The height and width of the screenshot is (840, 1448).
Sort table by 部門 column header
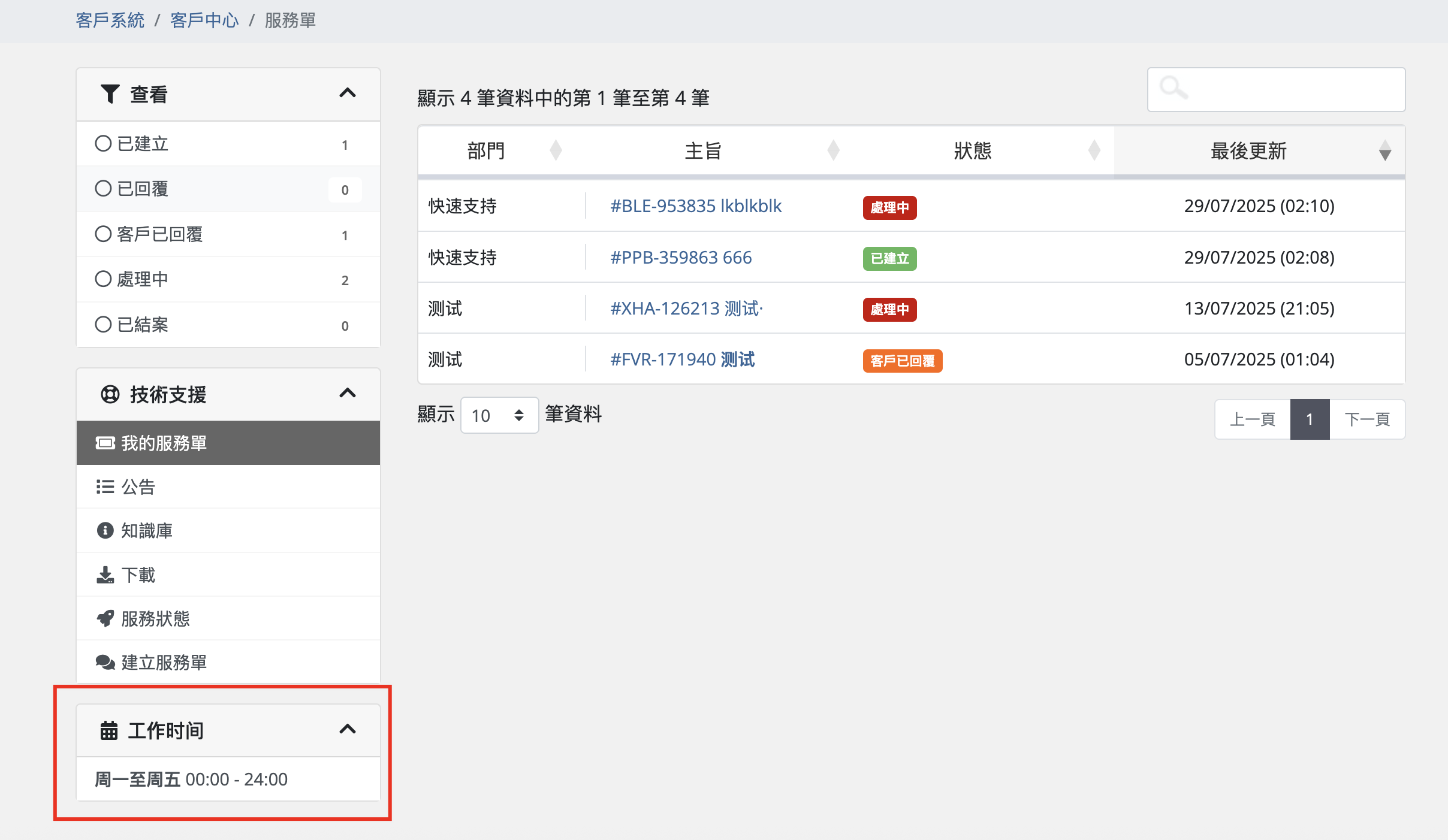pyautogui.click(x=486, y=151)
